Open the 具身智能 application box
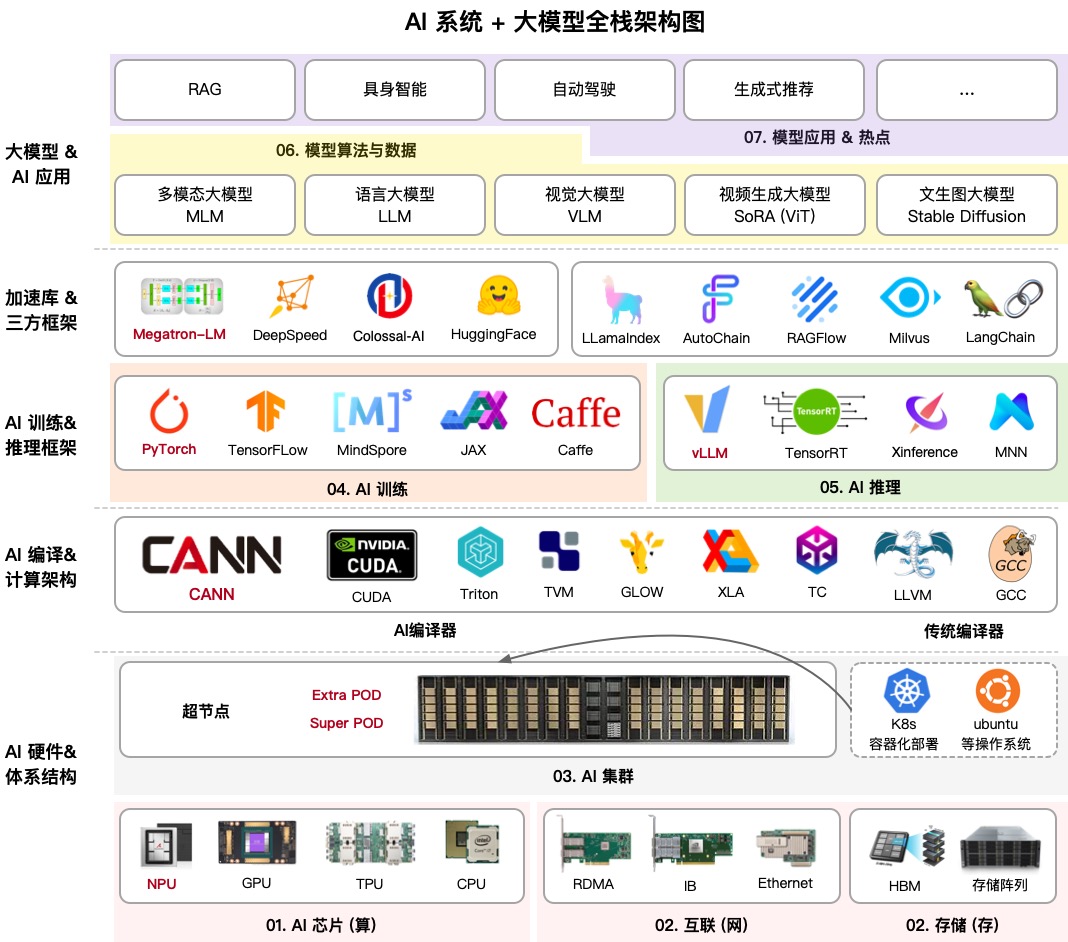This screenshot has height=942, width=1068. 394,89
